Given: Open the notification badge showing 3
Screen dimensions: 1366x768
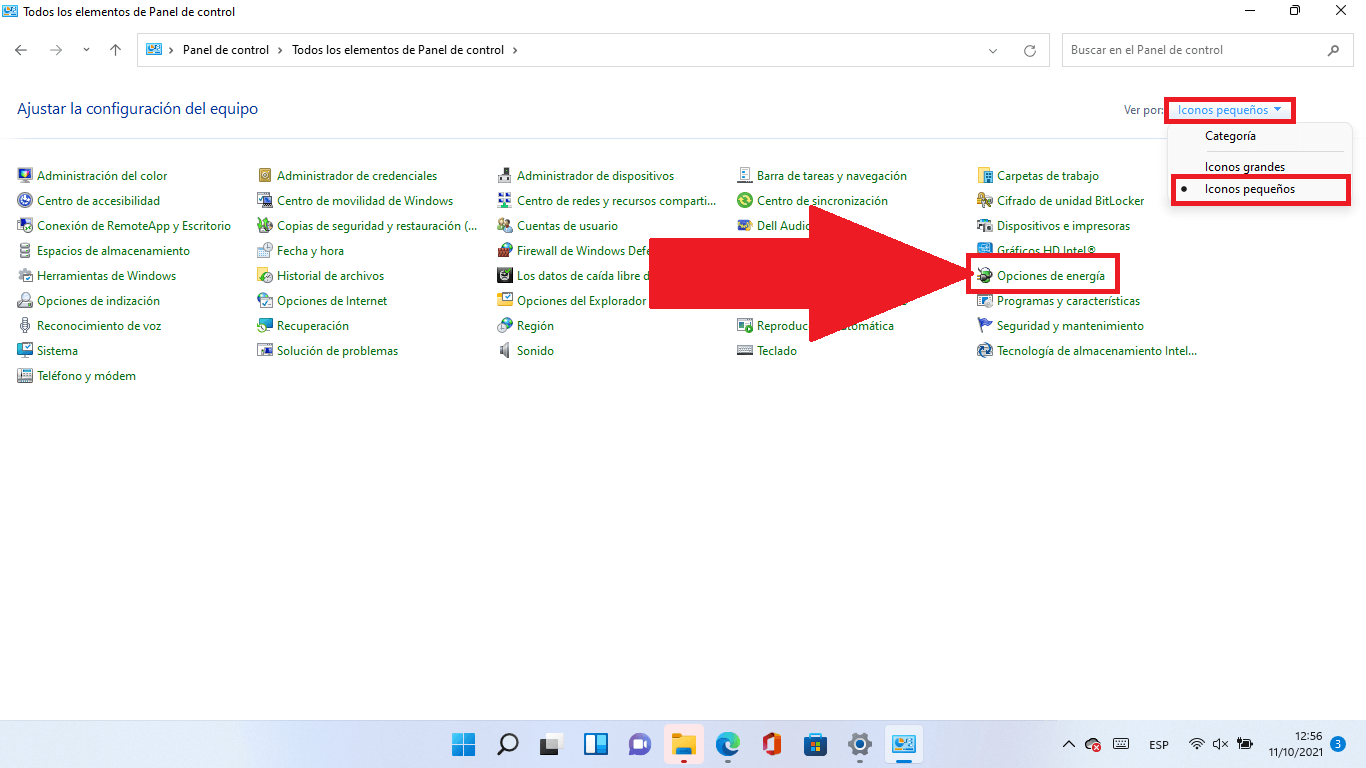Looking at the screenshot, I should (x=1338, y=744).
